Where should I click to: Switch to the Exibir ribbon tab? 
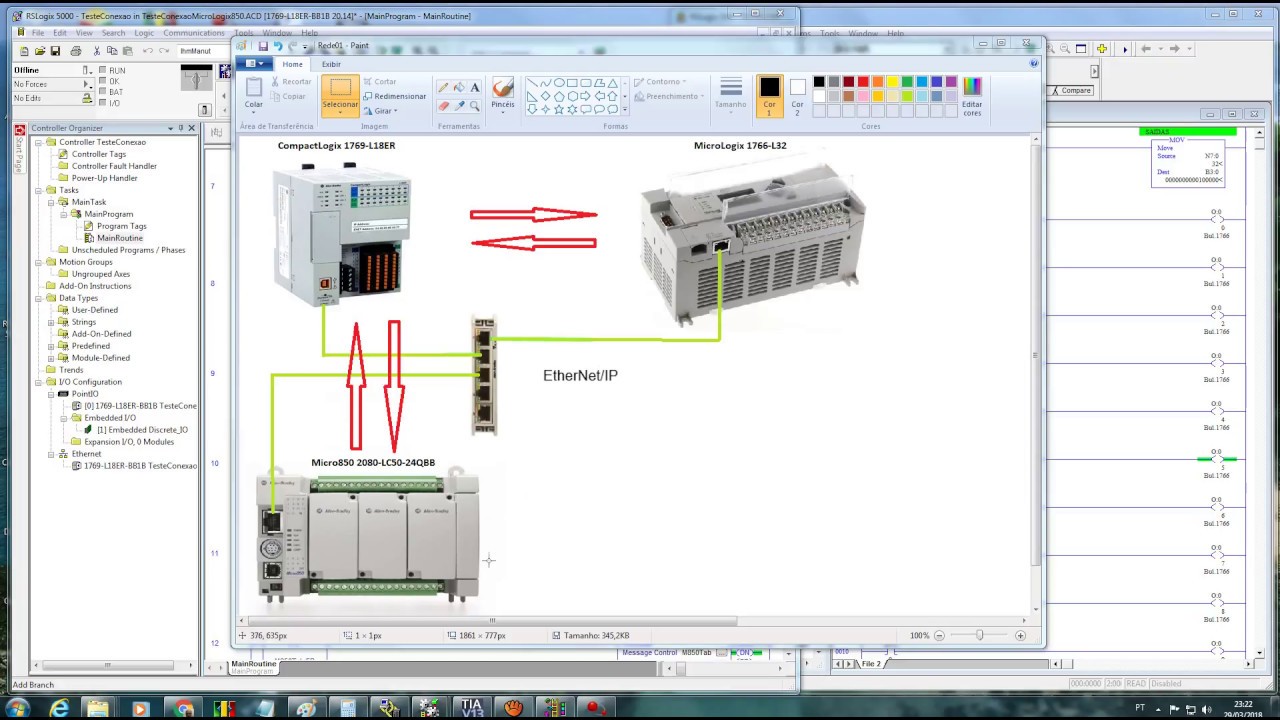331,64
